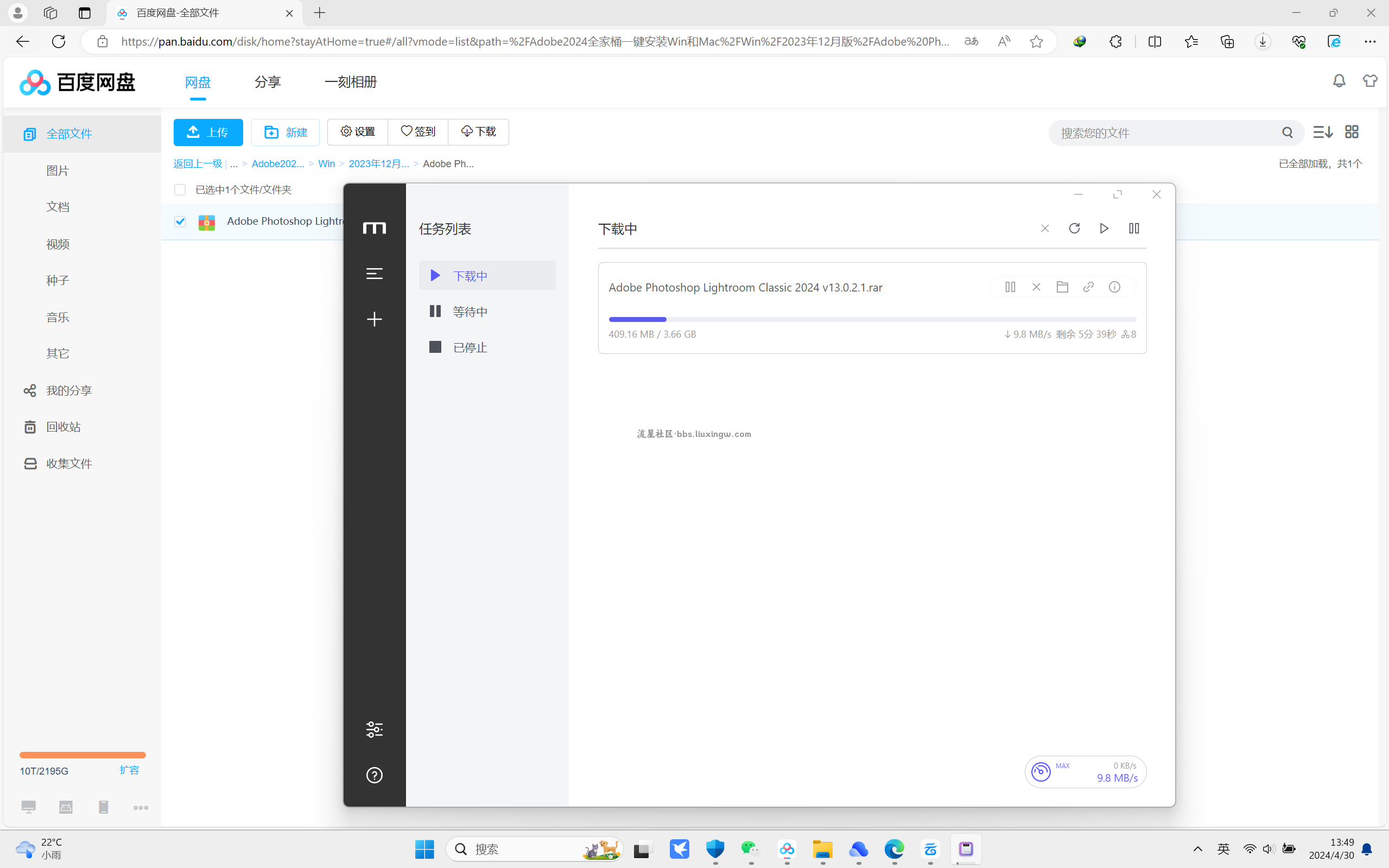Go to 2023年12月... breadcrumb folder
Viewport: 1389px width, 868px height.
point(379,163)
